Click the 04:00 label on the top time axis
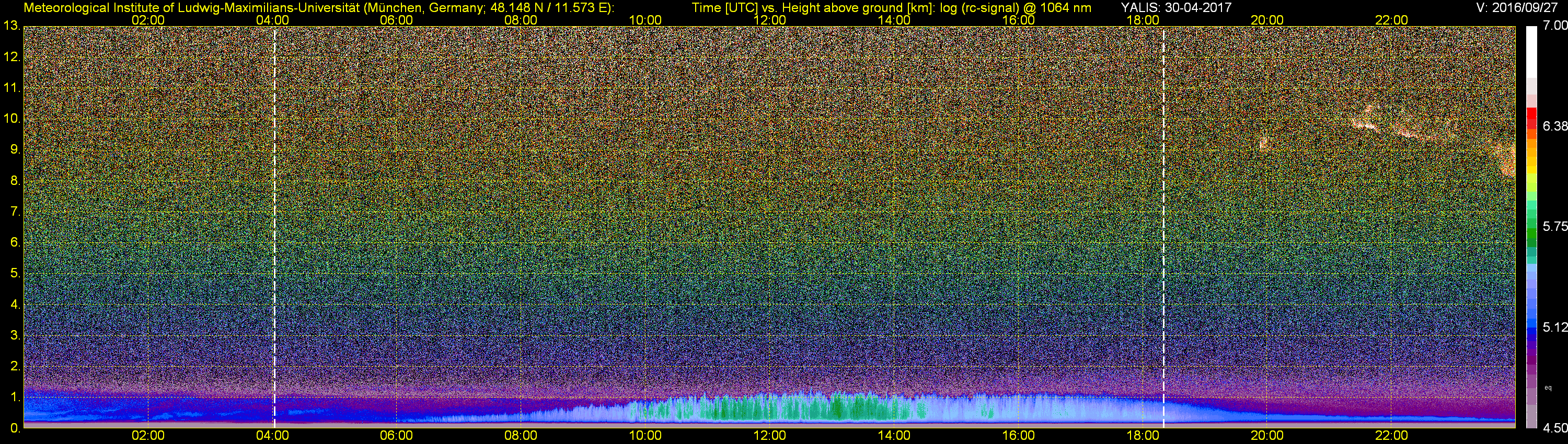 click(x=272, y=20)
